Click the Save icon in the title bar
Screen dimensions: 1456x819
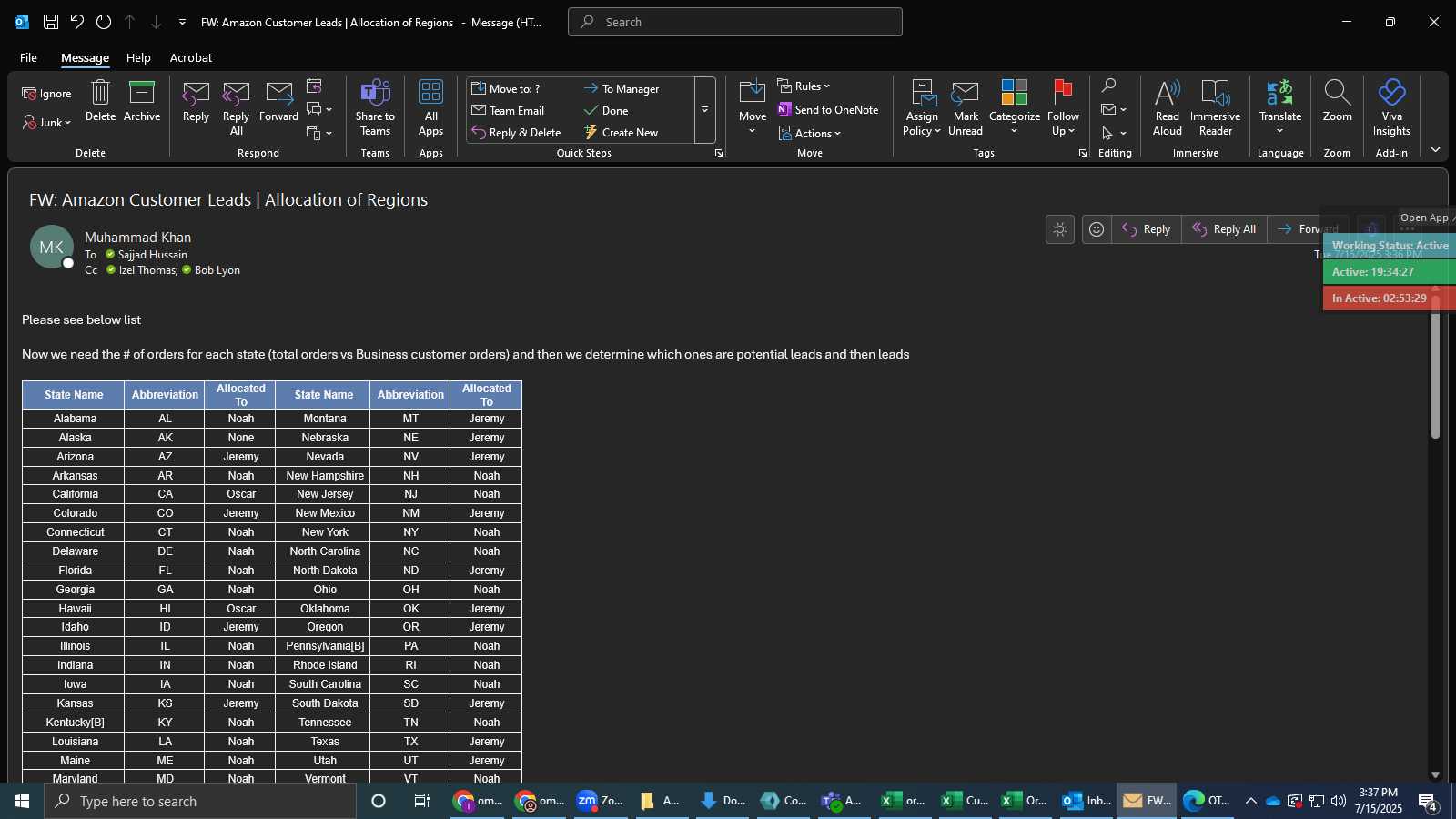click(x=51, y=22)
